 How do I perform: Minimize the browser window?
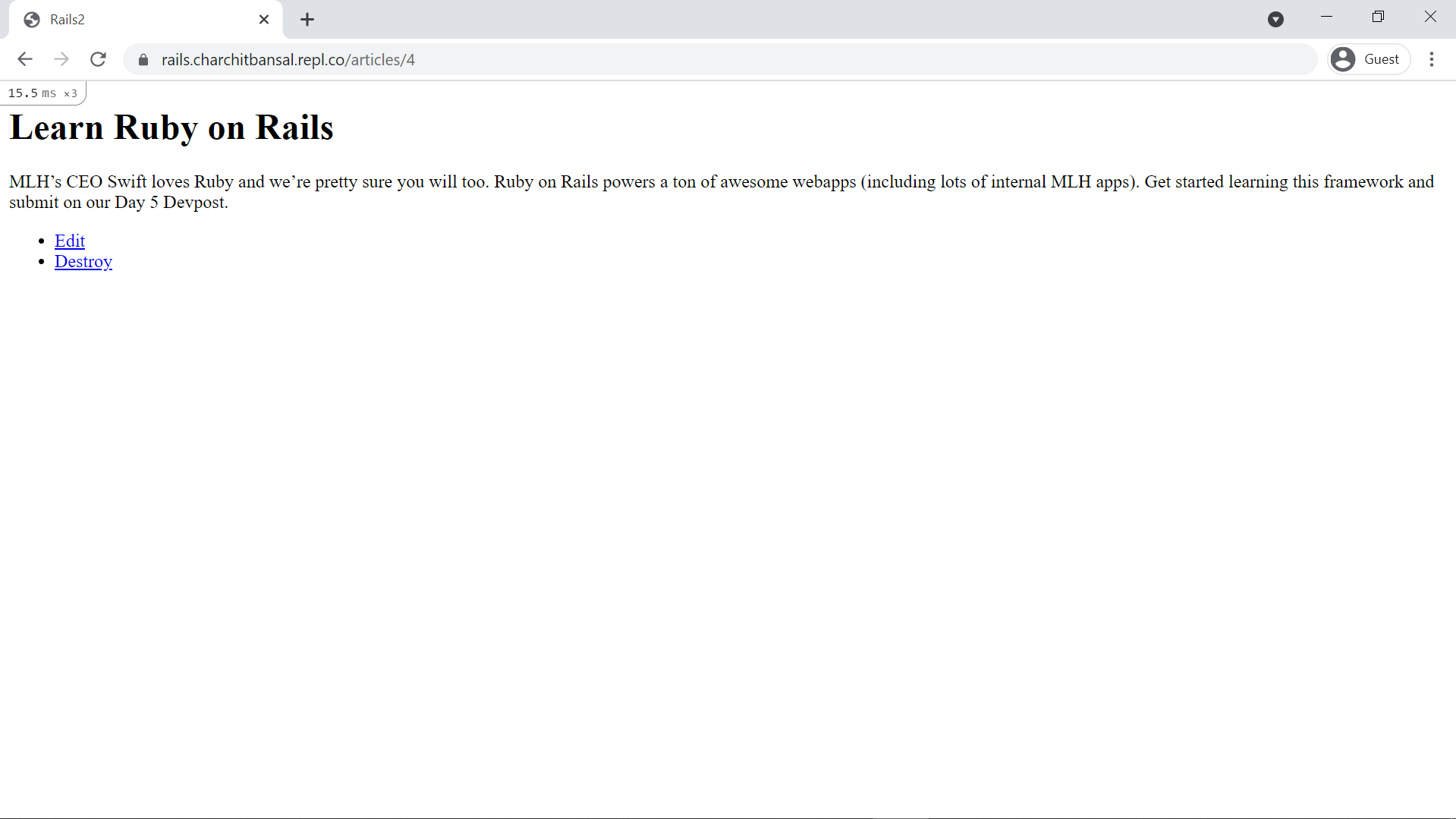[1326, 17]
